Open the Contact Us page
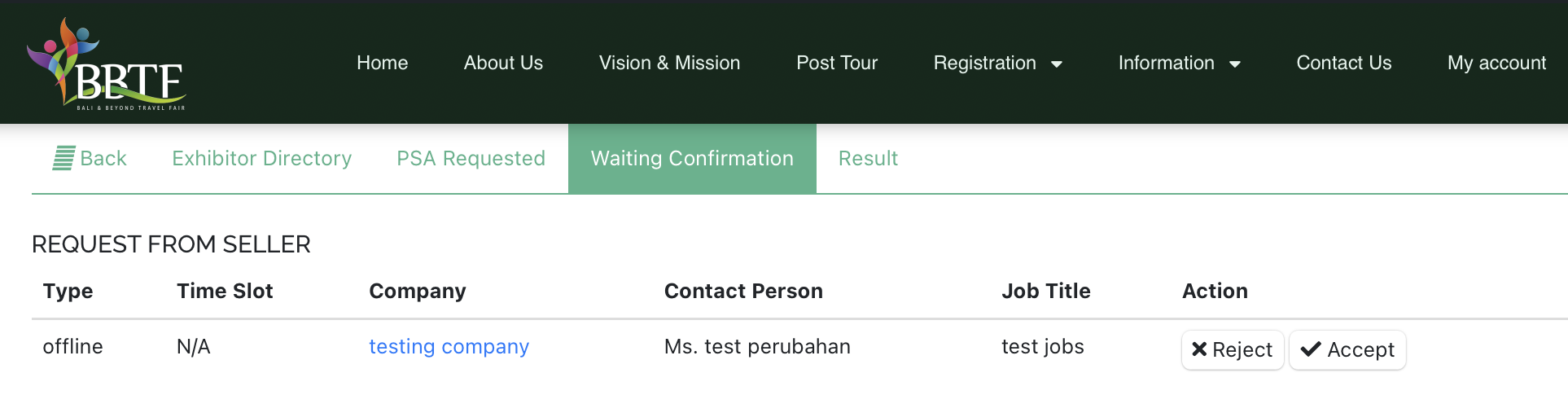The image size is (1568, 417). coord(1344,63)
